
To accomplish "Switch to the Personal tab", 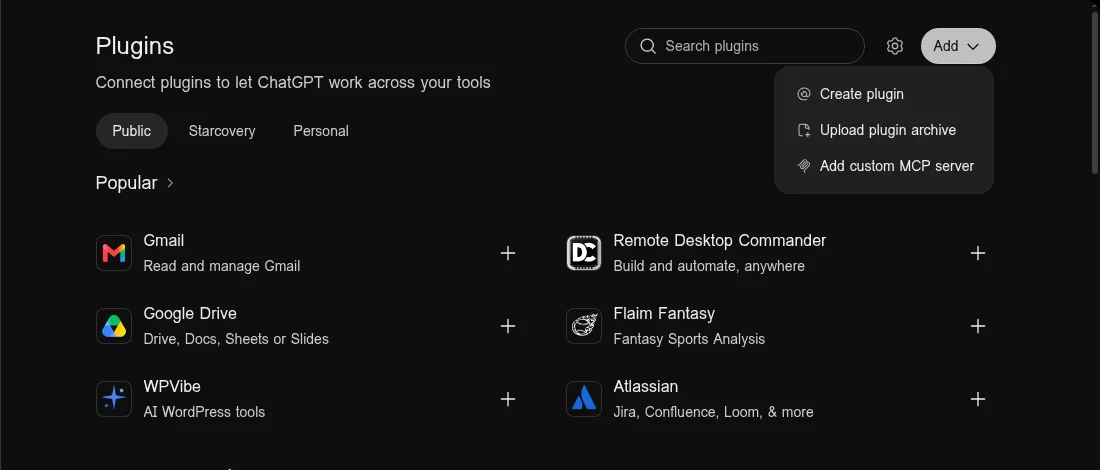I will pyautogui.click(x=321, y=131).
